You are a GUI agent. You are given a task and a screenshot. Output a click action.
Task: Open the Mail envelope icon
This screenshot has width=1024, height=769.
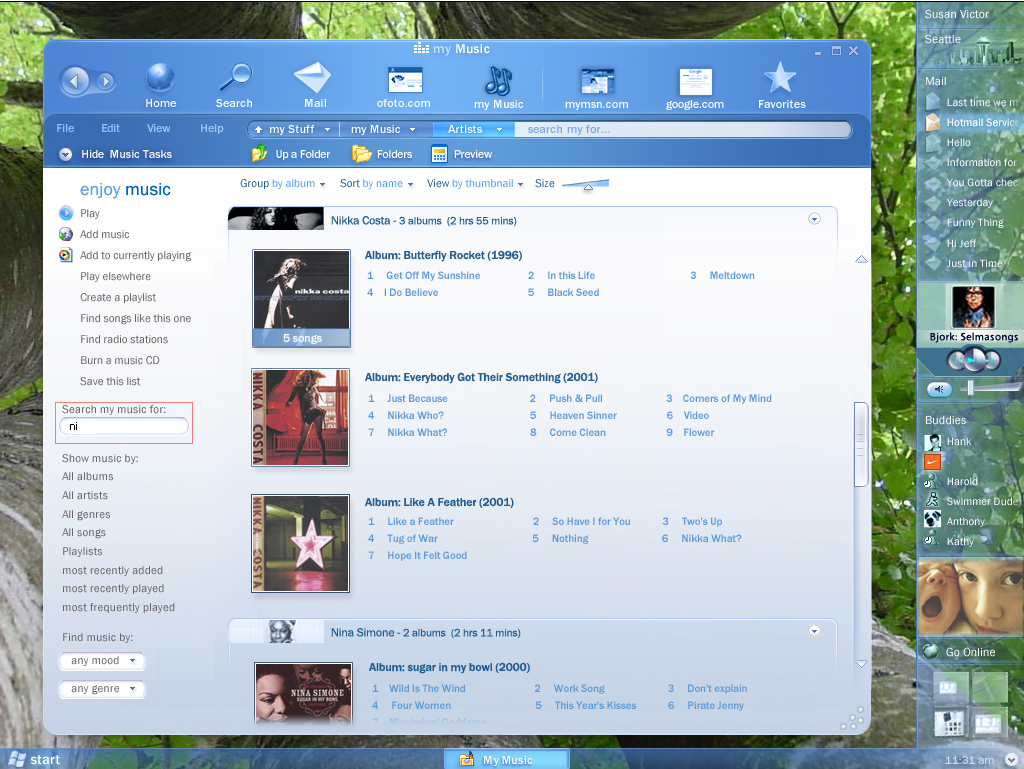[x=313, y=77]
